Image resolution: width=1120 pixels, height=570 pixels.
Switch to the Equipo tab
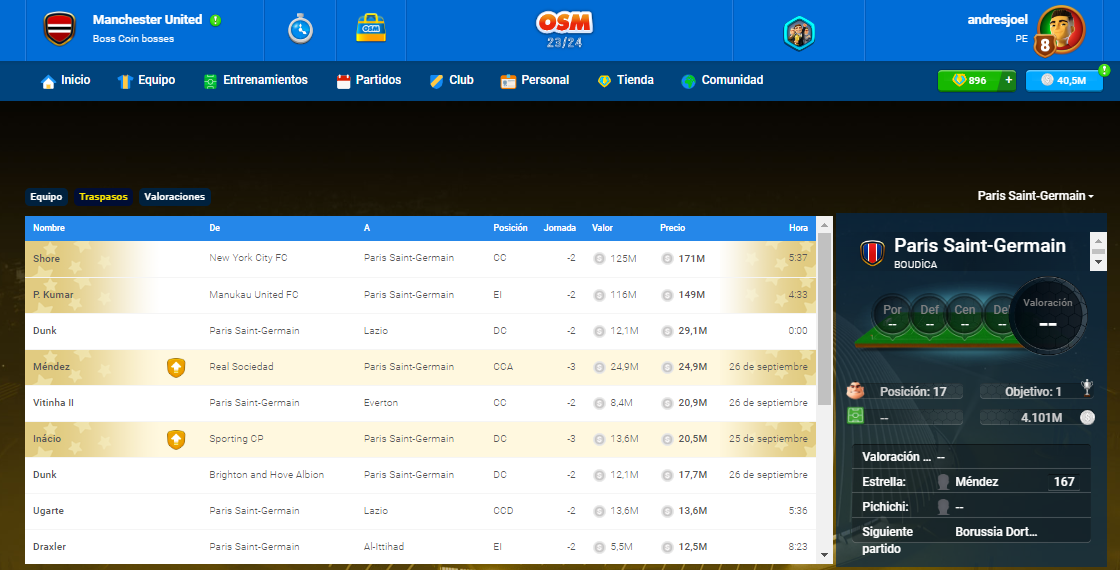click(x=46, y=196)
